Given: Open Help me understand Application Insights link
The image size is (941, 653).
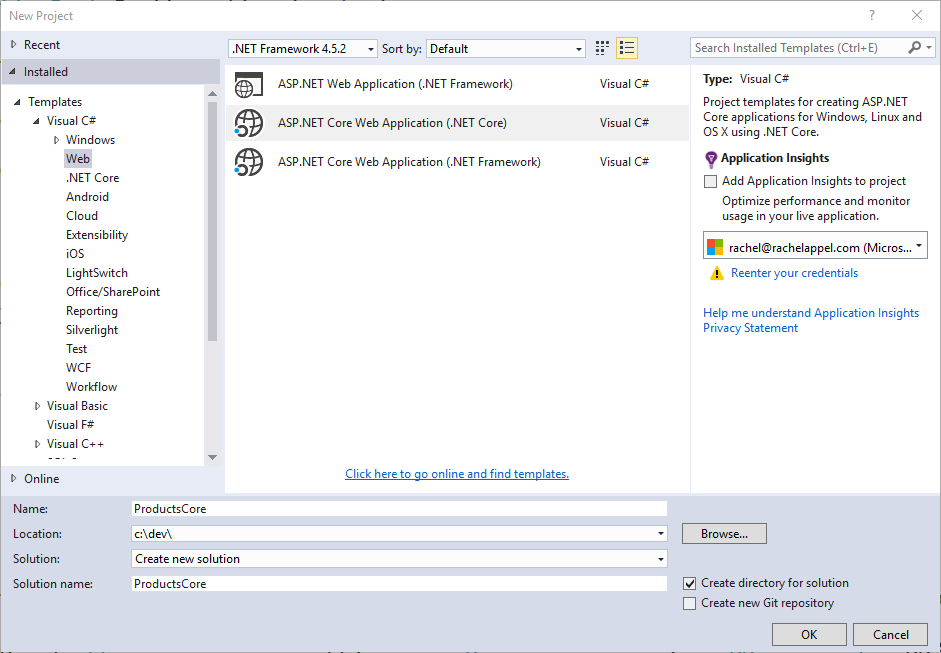Looking at the screenshot, I should coord(811,313).
